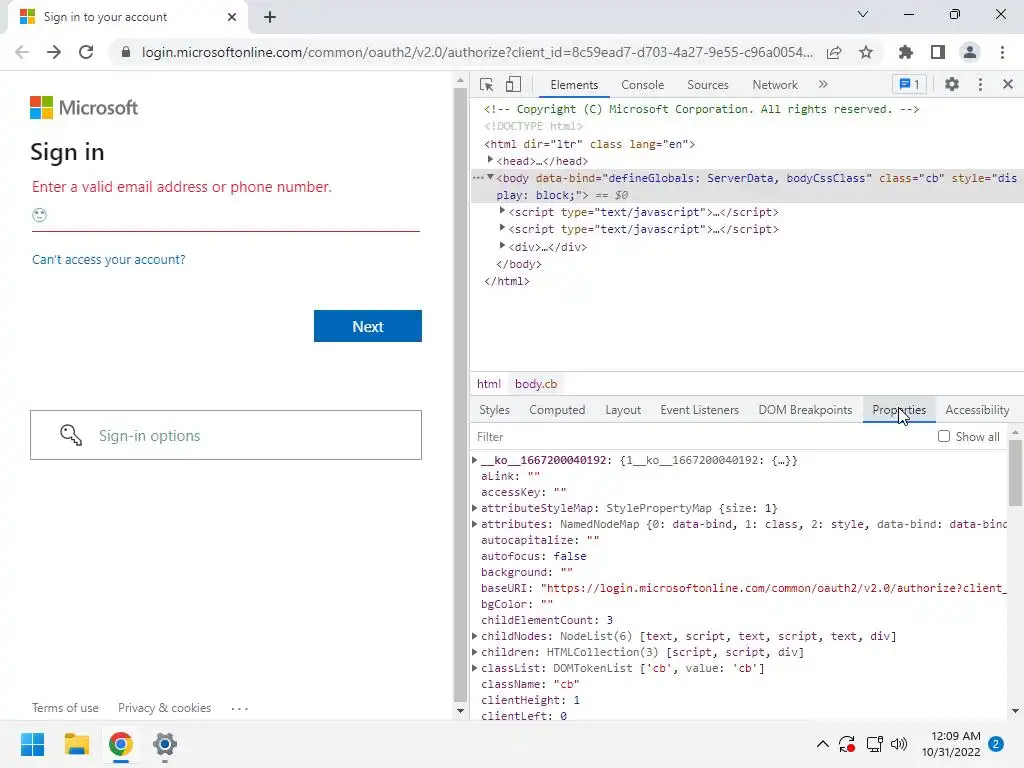Click the properties Filter field
The width and height of the screenshot is (1024, 768).
click(x=702, y=436)
